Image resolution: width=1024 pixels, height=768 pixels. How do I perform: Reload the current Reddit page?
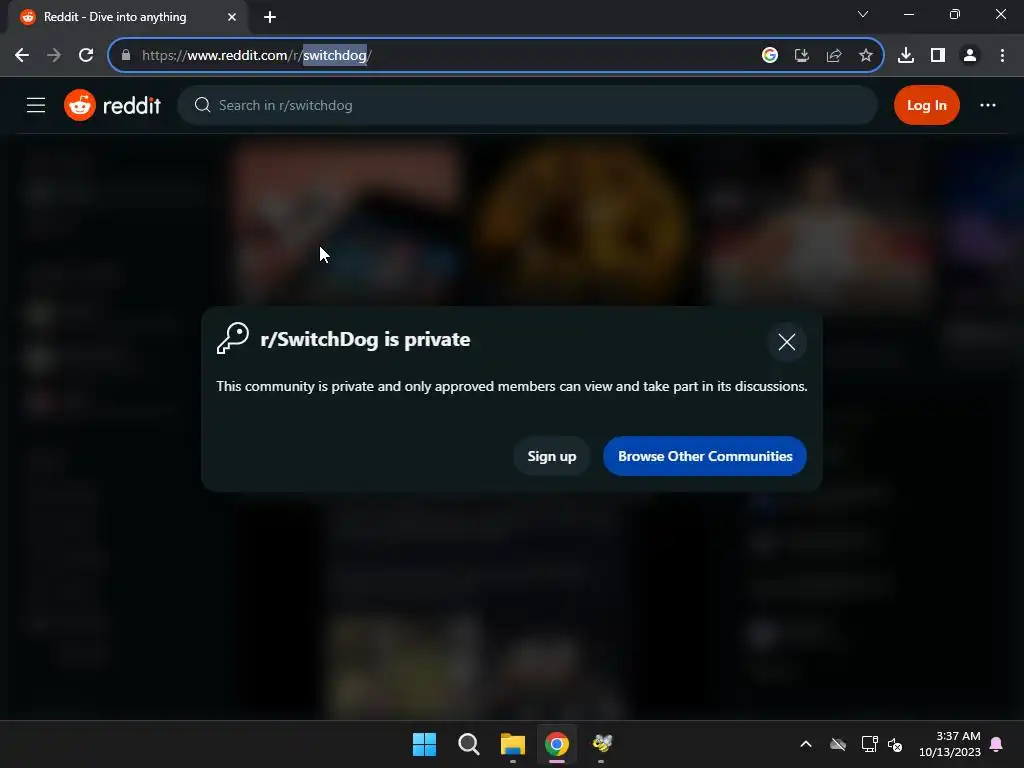click(x=86, y=56)
